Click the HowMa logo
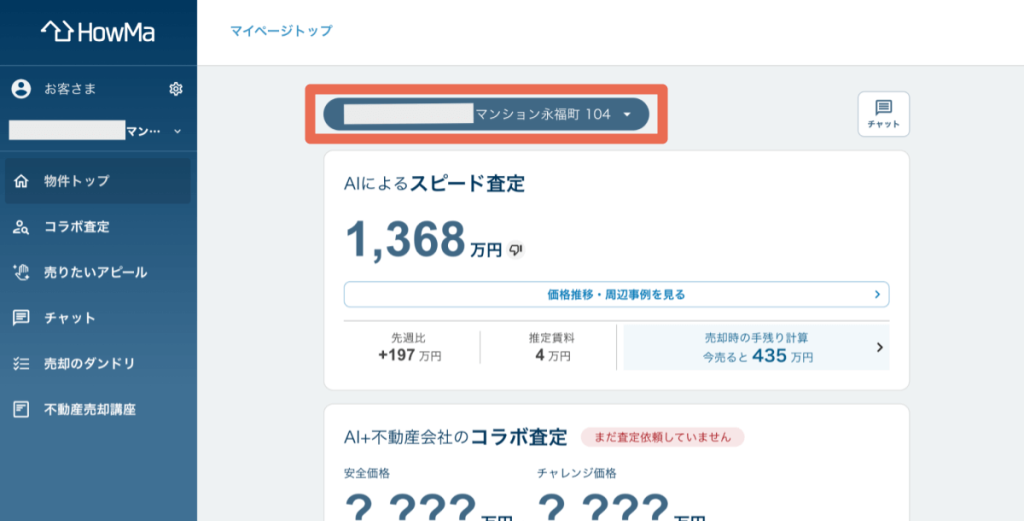 point(98,31)
